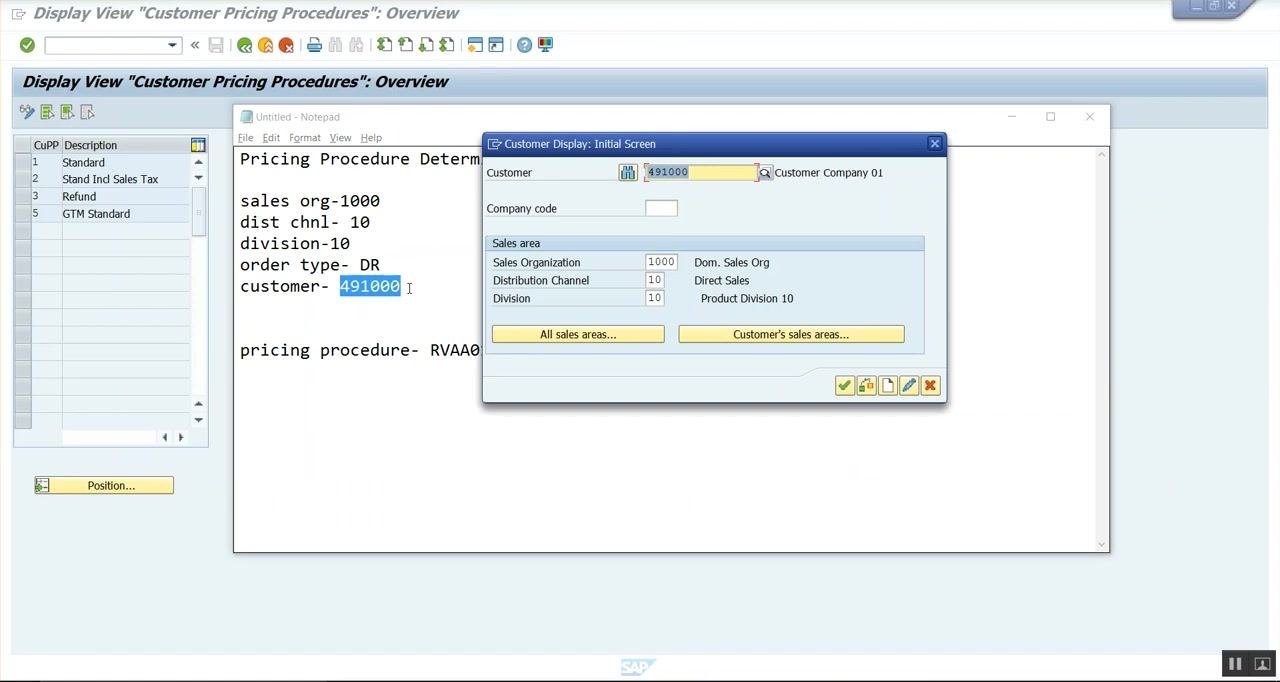Click the green Back icon
This screenshot has width=1280, height=682.
[x=244, y=45]
